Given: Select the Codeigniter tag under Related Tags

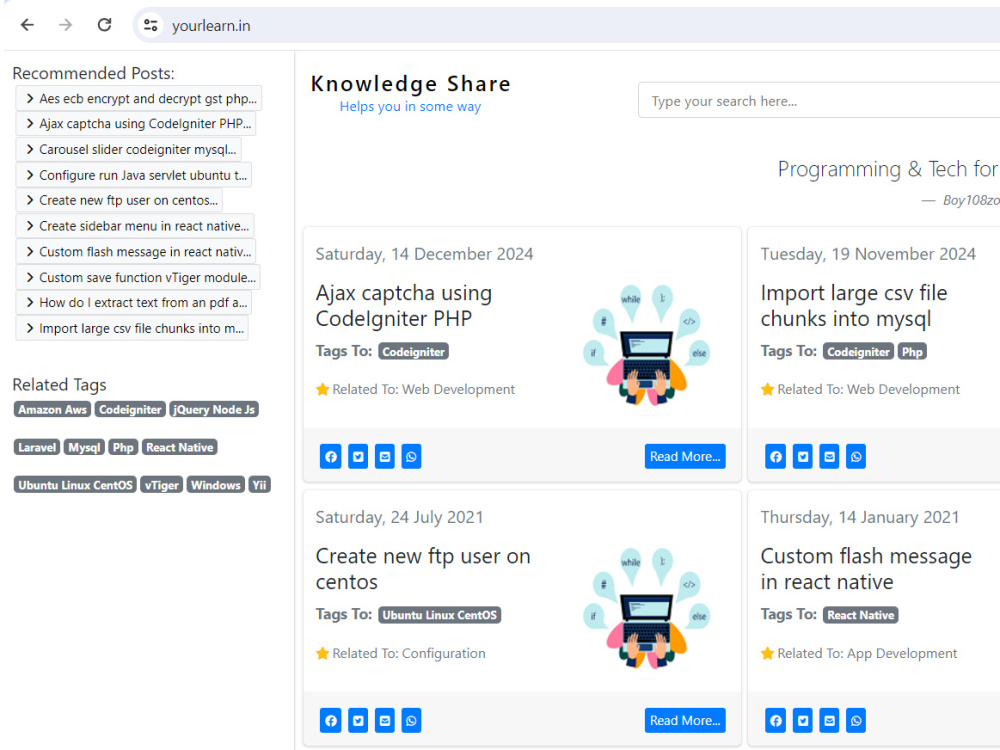Looking at the screenshot, I should tap(131, 409).
